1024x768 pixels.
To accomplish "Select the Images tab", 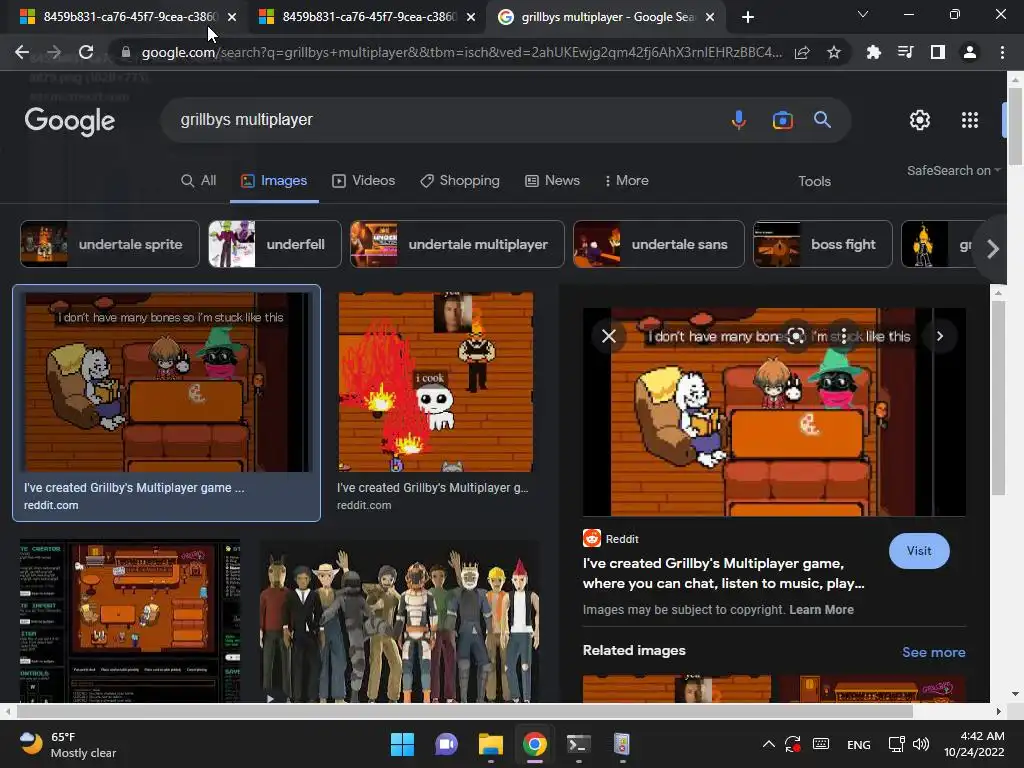I will (x=274, y=181).
